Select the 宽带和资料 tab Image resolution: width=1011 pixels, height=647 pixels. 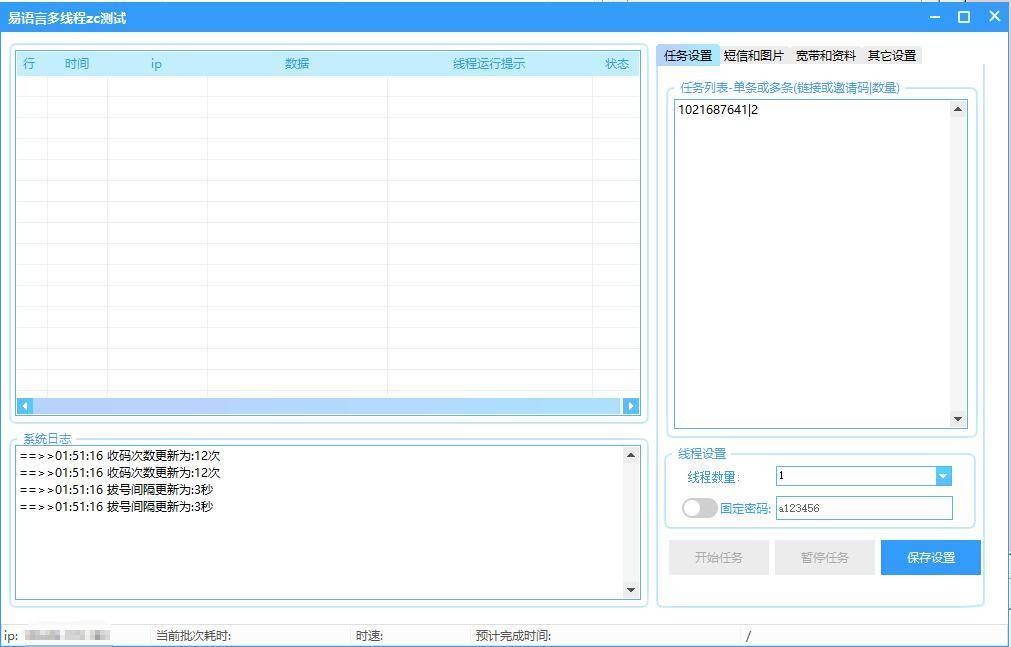(x=826, y=56)
